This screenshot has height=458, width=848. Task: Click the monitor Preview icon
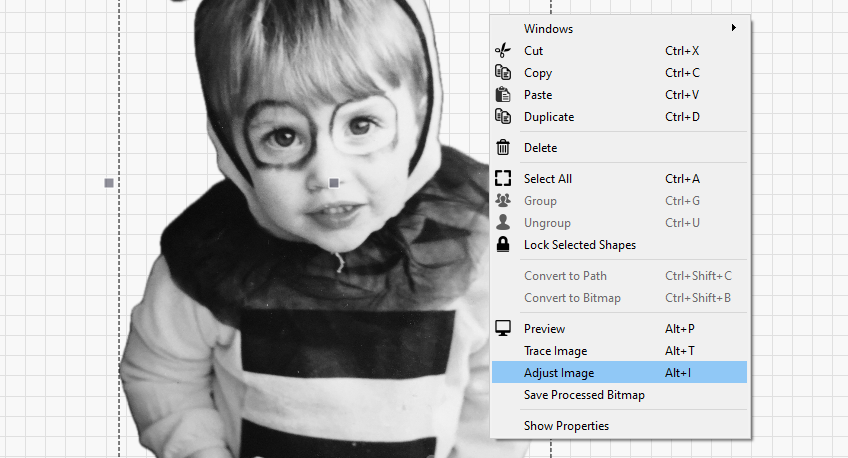503,329
